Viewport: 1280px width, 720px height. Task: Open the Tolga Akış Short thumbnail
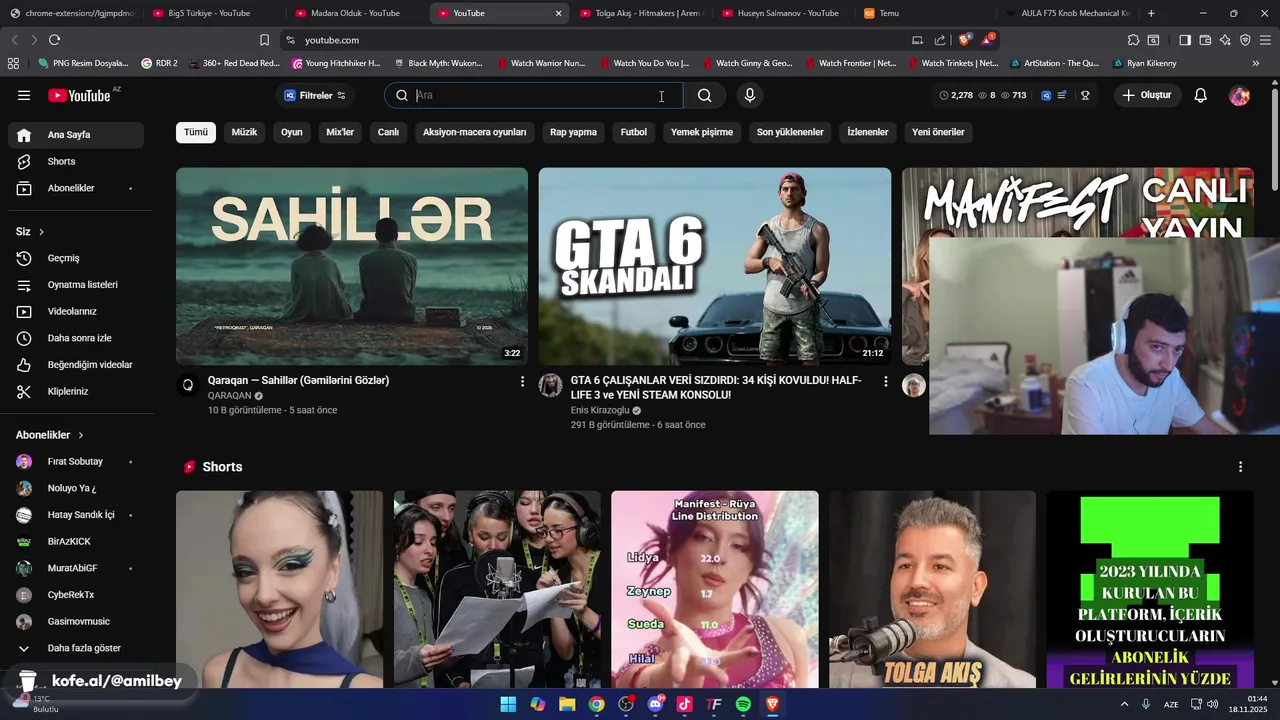(x=932, y=589)
